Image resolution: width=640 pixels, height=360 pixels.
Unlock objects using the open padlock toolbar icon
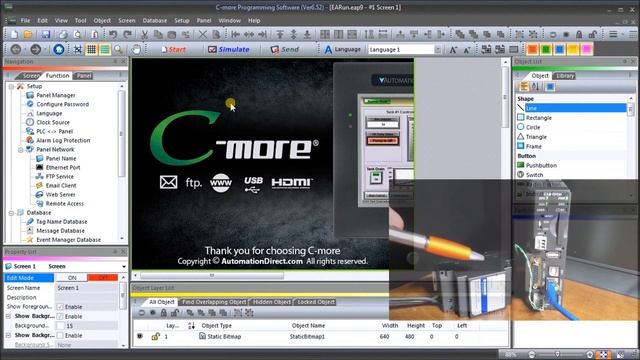(x=593, y=35)
